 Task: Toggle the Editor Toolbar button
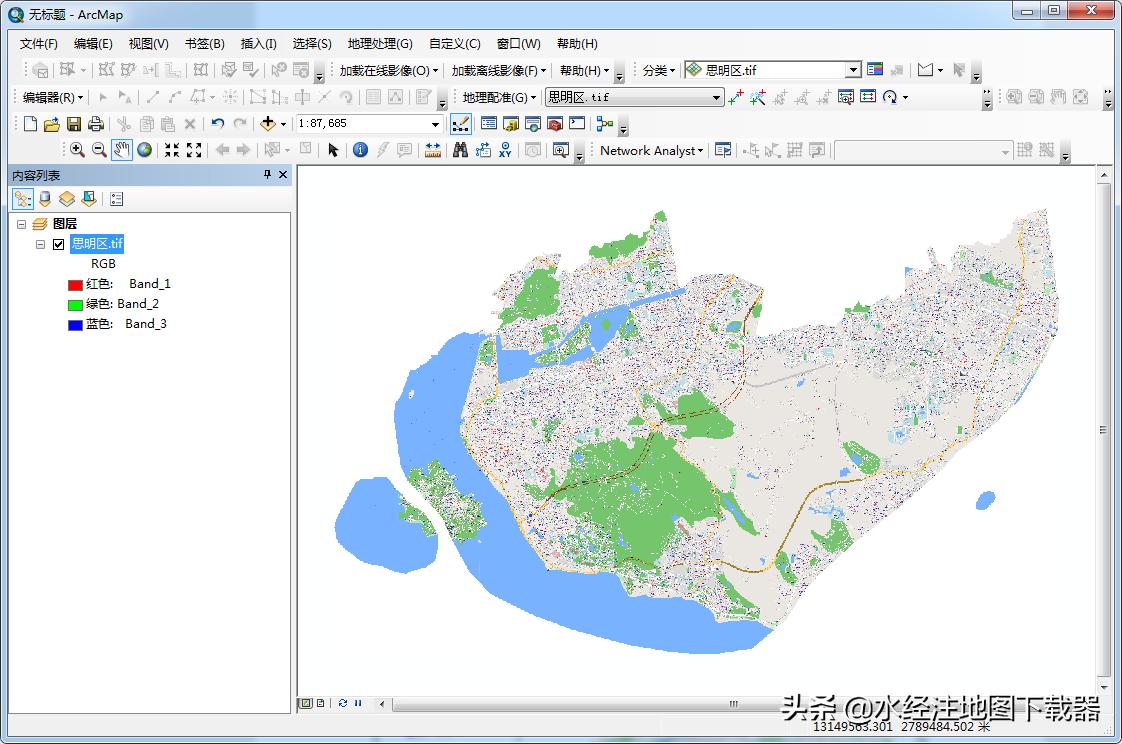460,124
